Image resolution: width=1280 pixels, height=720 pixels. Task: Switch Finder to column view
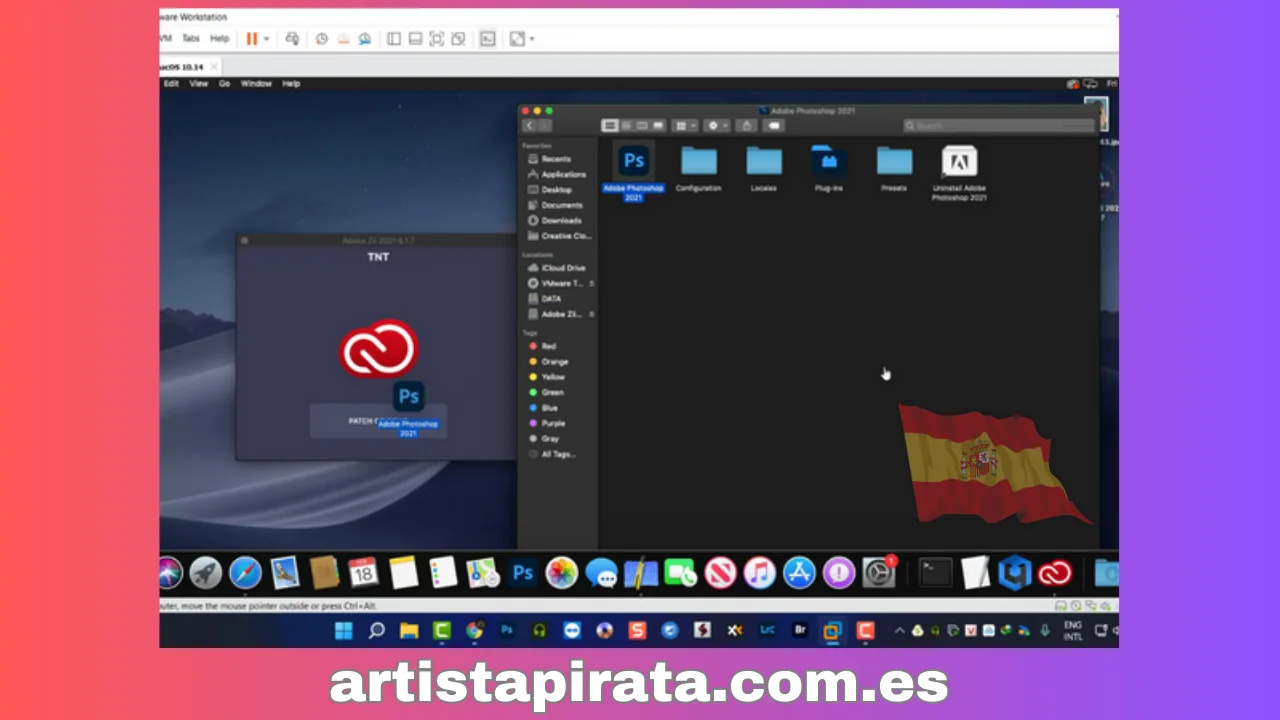point(641,126)
